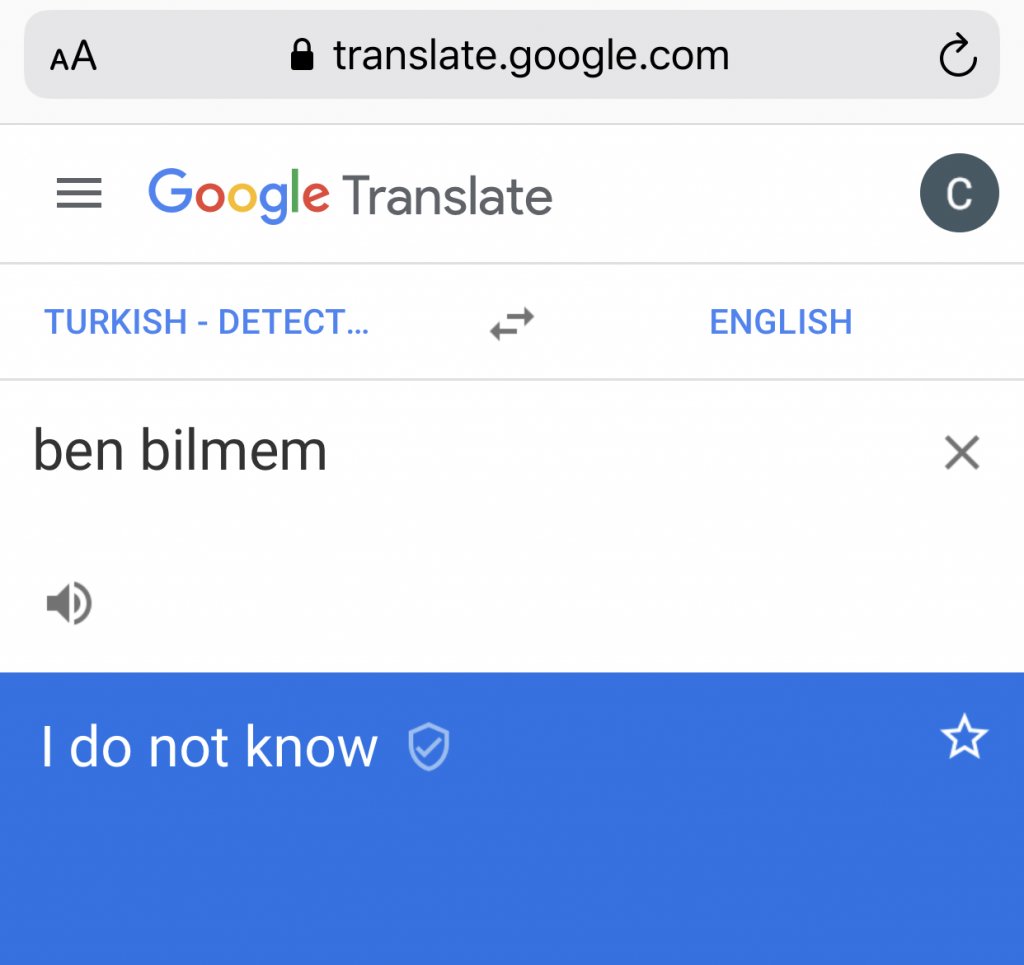Screen dimensions: 1024x965
Task: Click the gray Translate word in header
Action: pos(447,196)
